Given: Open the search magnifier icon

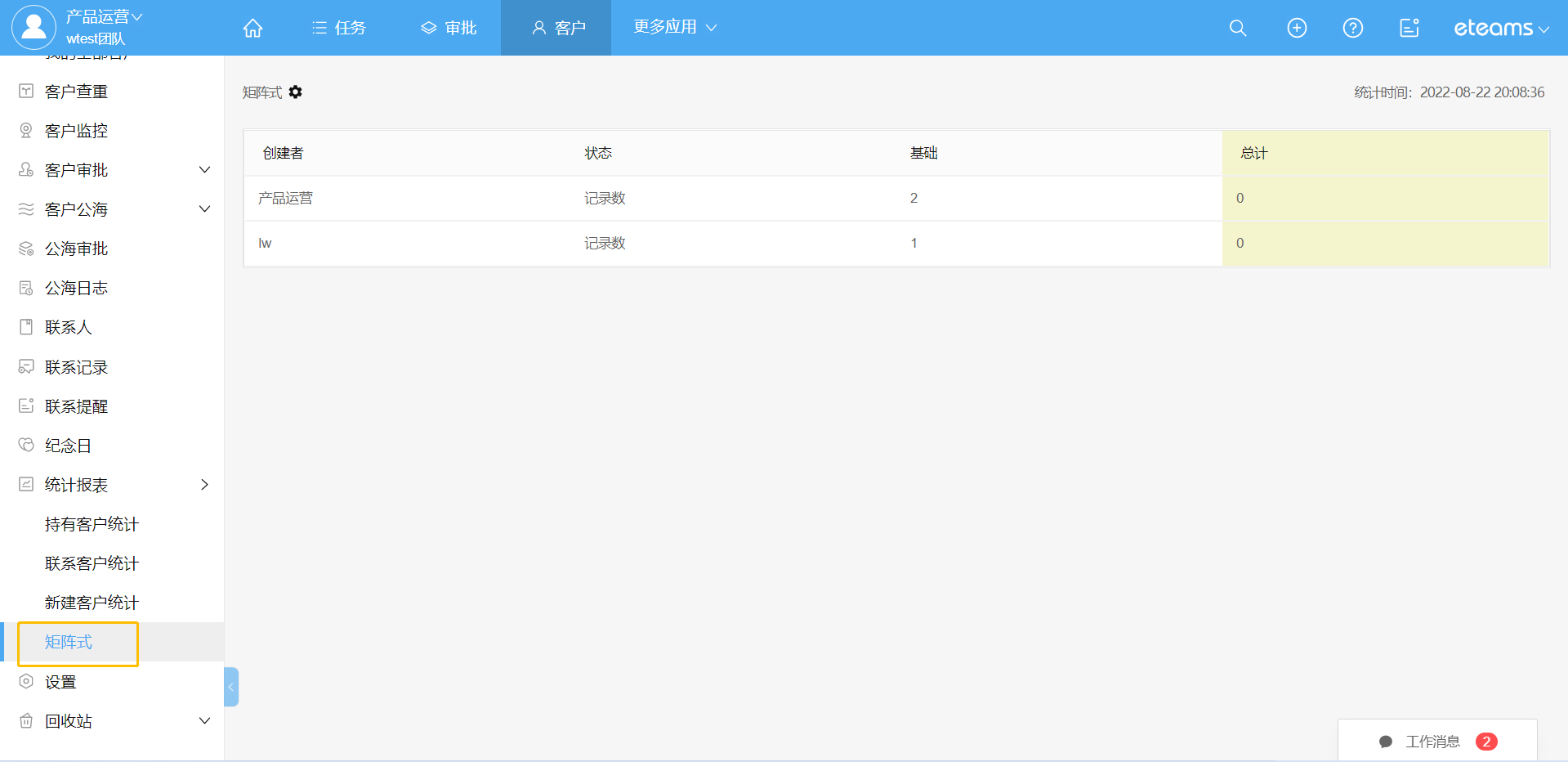Looking at the screenshot, I should click(x=1238, y=28).
